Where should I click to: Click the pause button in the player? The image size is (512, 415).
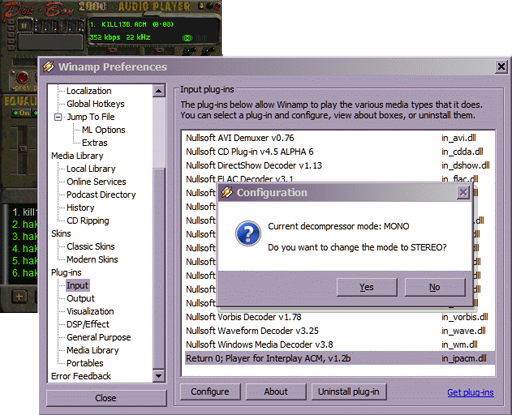(x=24, y=26)
